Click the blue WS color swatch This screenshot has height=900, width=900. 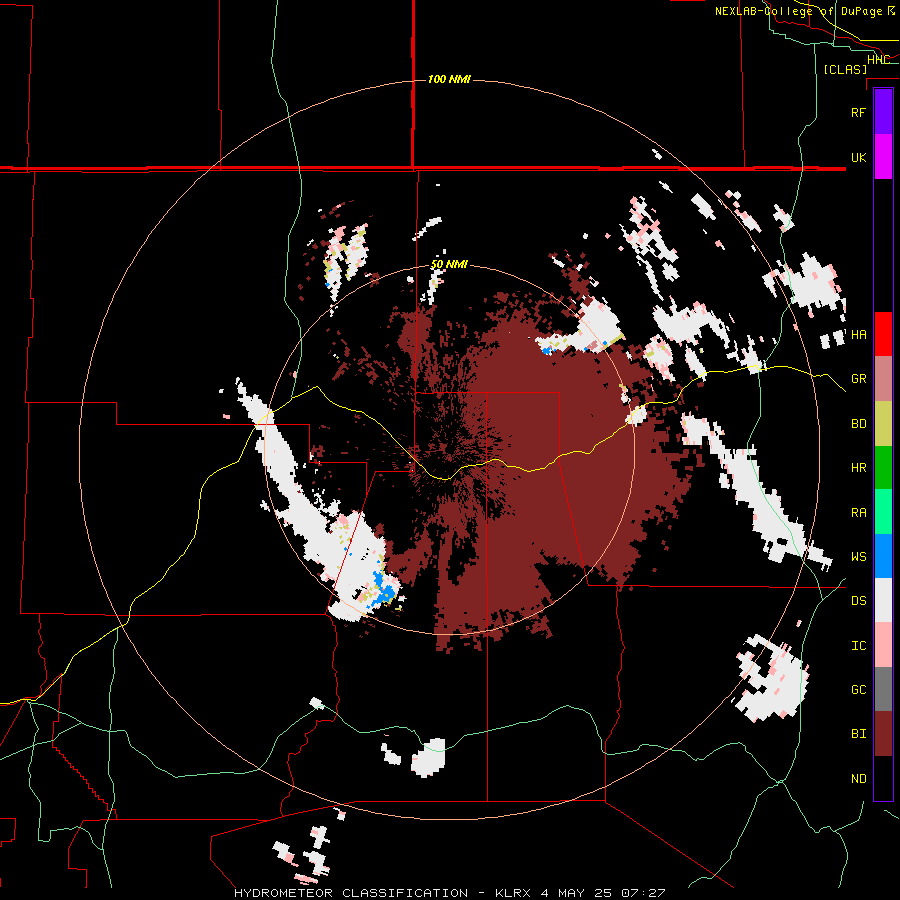(x=883, y=556)
